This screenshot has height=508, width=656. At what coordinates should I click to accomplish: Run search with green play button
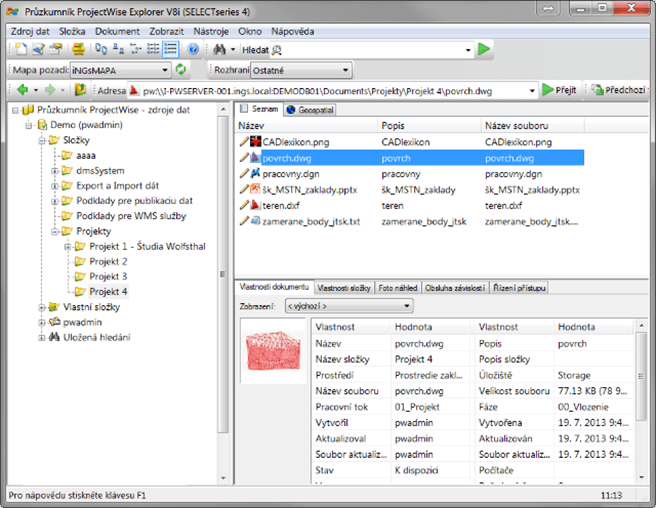[x=484, y=49]
